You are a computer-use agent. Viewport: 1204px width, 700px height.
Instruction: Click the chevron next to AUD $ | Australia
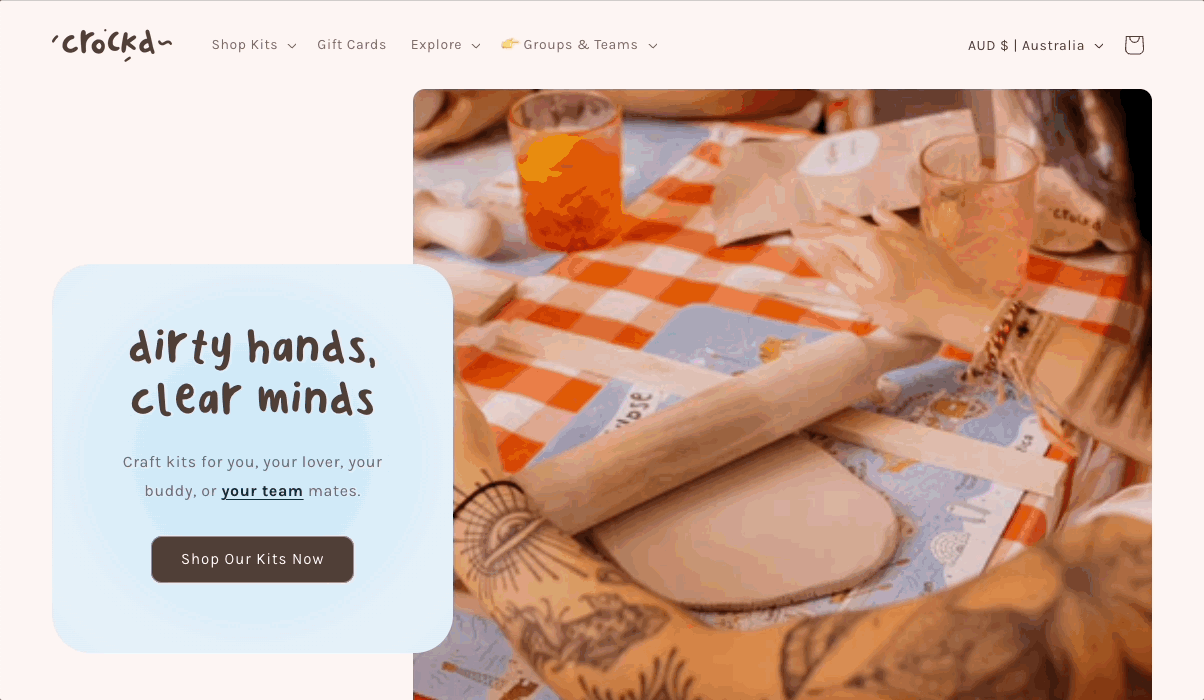click(x=1099, y=46)
